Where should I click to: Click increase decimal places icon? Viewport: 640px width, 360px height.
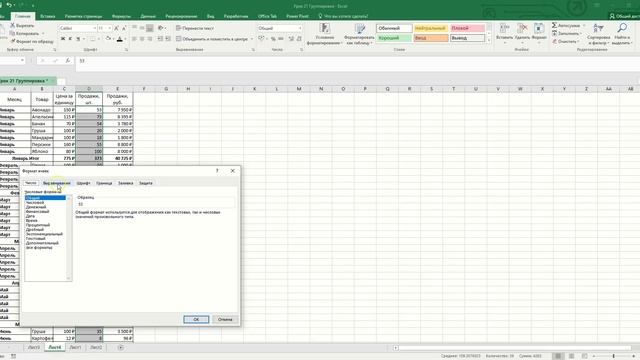(x=291, y=39)
